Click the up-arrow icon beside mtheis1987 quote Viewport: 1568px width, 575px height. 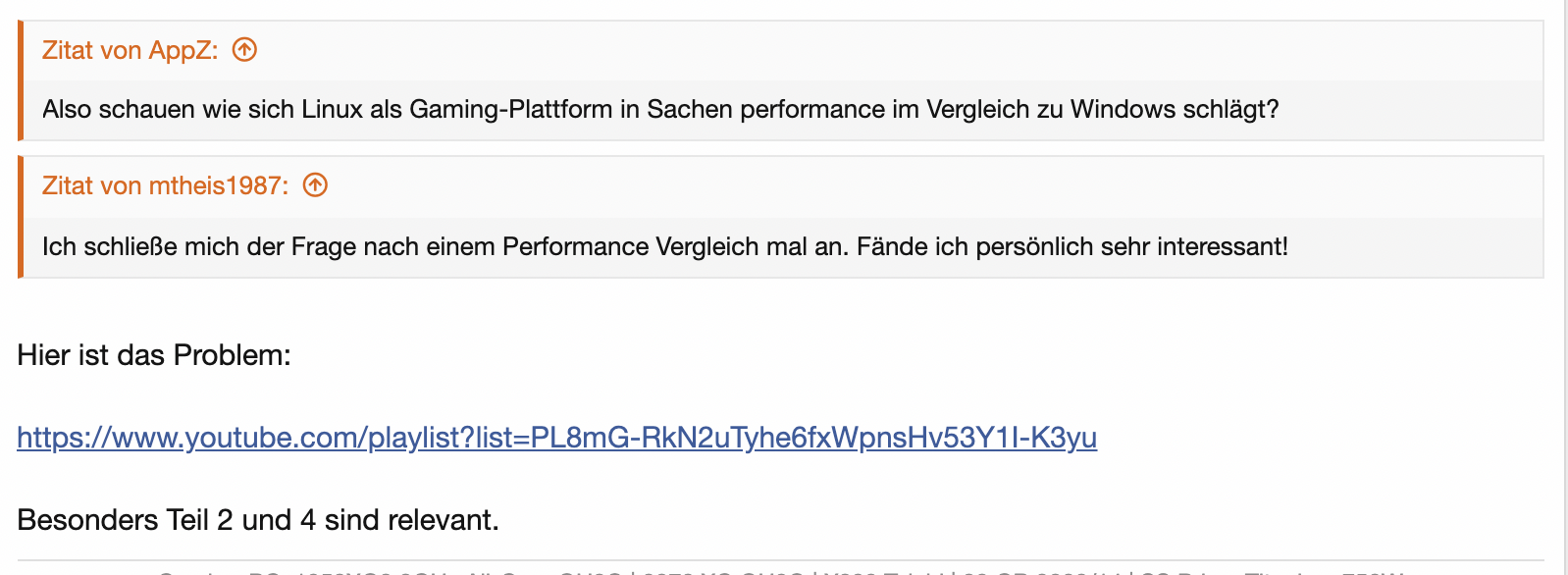coord(315,184)
